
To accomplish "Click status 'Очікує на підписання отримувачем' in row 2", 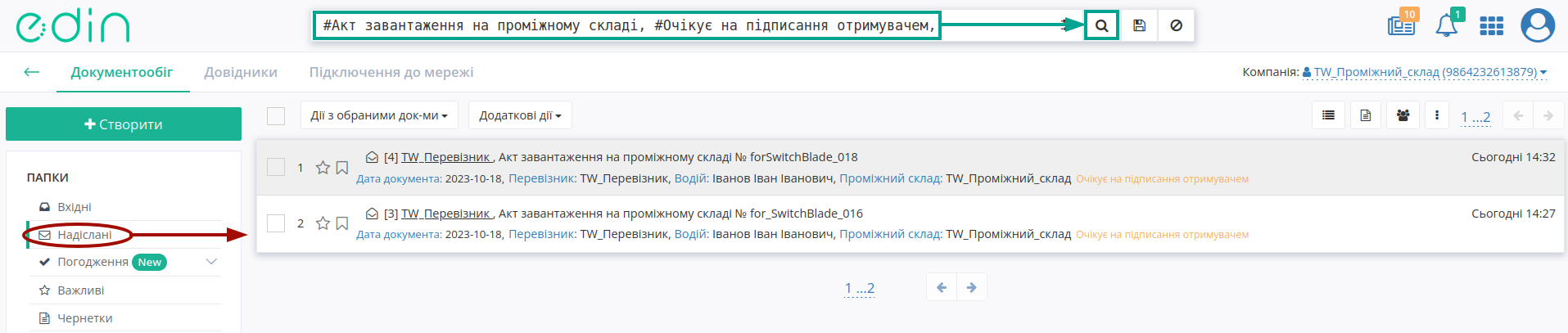I will (x=1162, y=235).
